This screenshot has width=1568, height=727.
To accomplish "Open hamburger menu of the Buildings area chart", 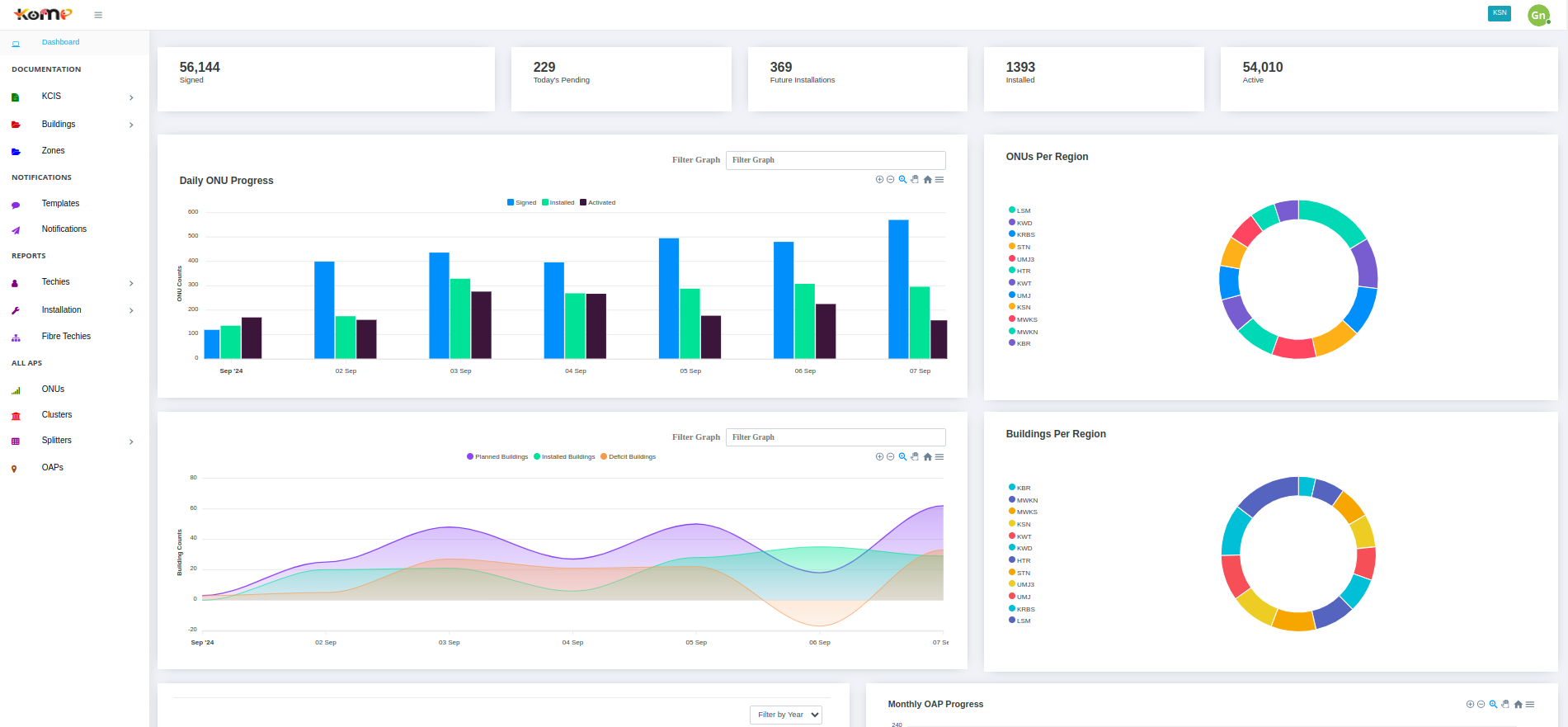I will pos(939,456).
